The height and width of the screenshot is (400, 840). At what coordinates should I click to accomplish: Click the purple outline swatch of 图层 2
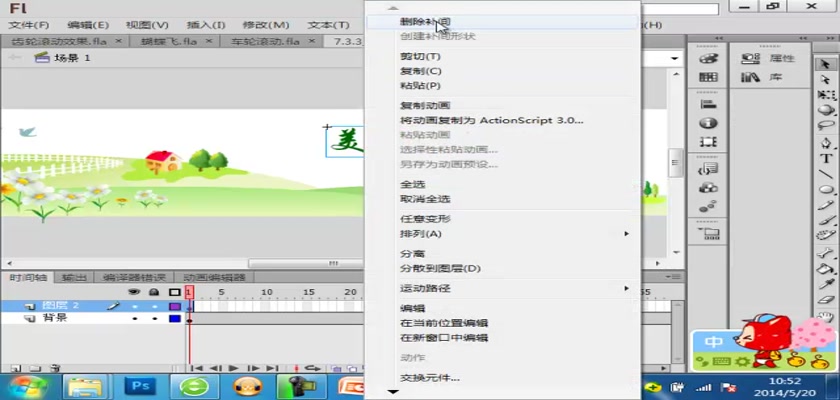(x=174, y=305)
